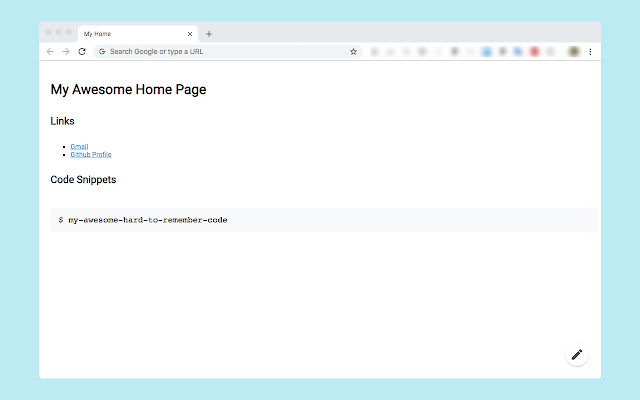The width and height of the screenshot is (640, 400).
Task: Click the Links heading
Action: [x=62, y=121]
